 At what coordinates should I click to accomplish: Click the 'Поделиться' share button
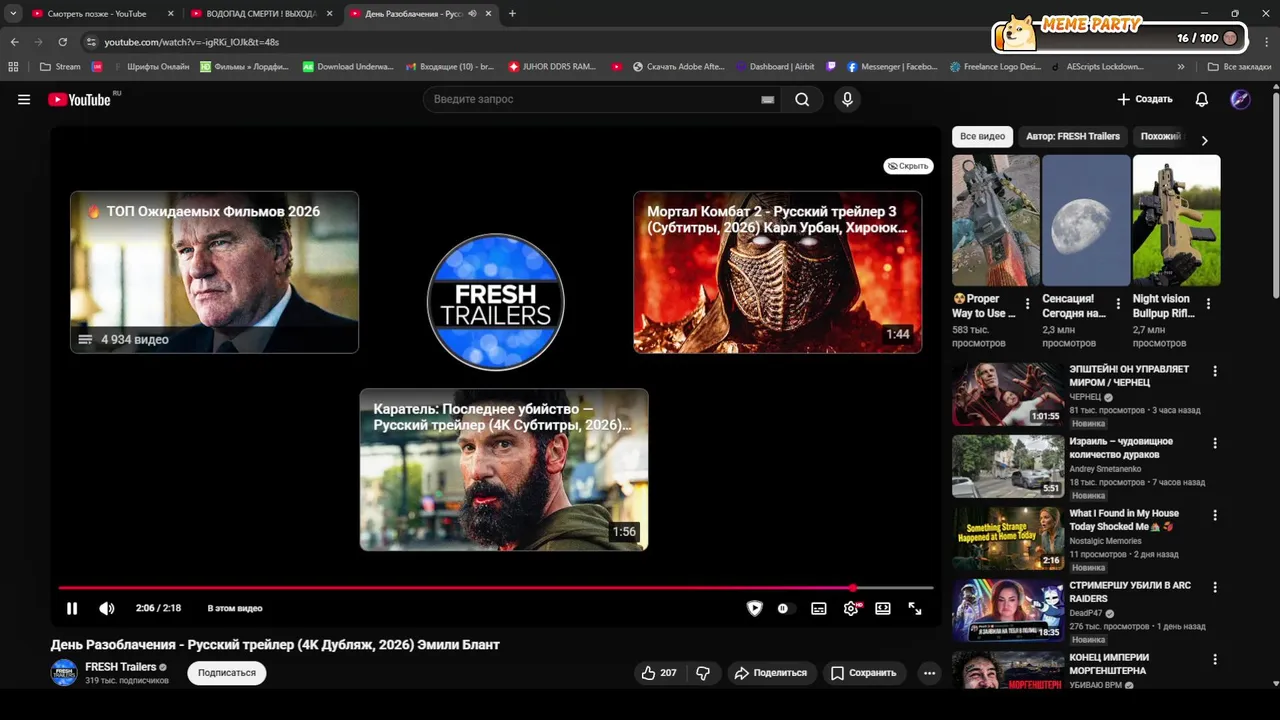pyautogui.click(x=770, y=673)
